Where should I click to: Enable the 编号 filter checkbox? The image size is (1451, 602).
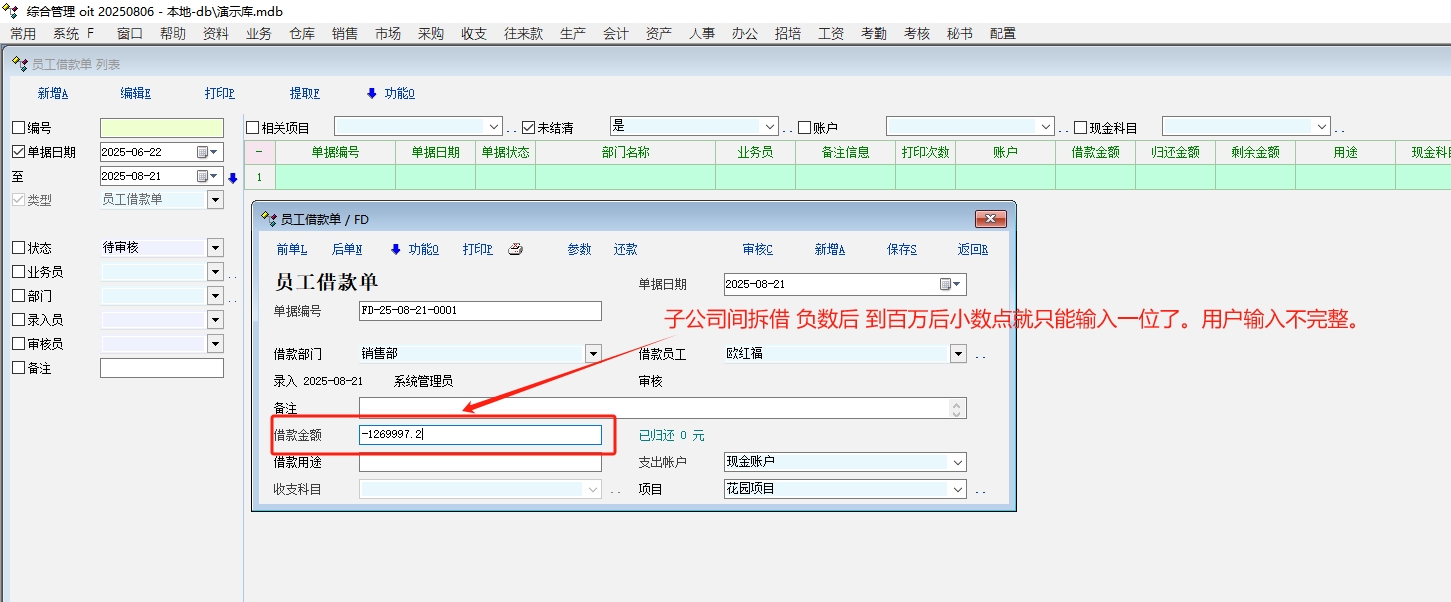[x=18, y=128]
